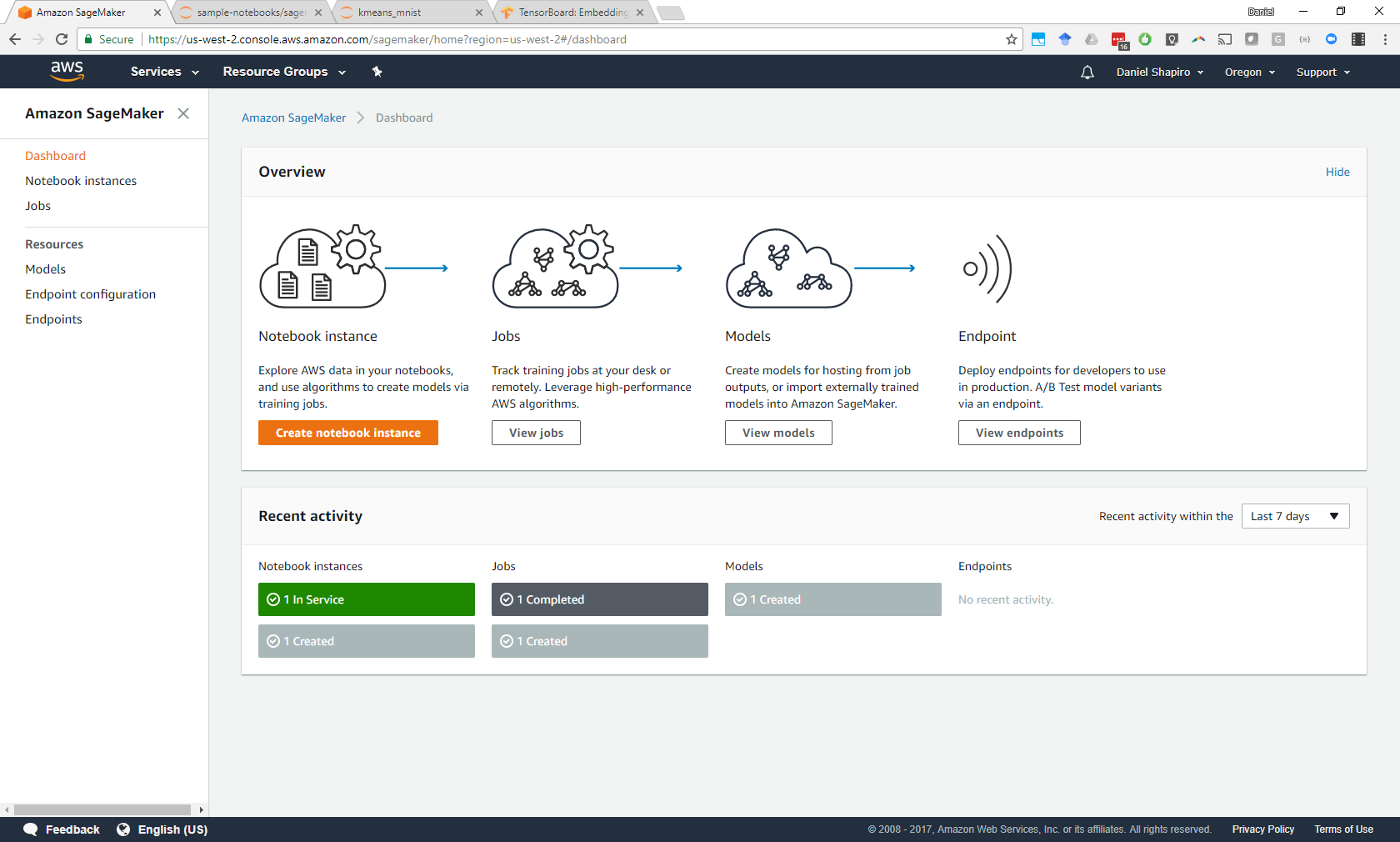Open the Chrome three-dot menu
Image resolution: width=1400 pixels, height=842 pixels.
coord(1385,39)
